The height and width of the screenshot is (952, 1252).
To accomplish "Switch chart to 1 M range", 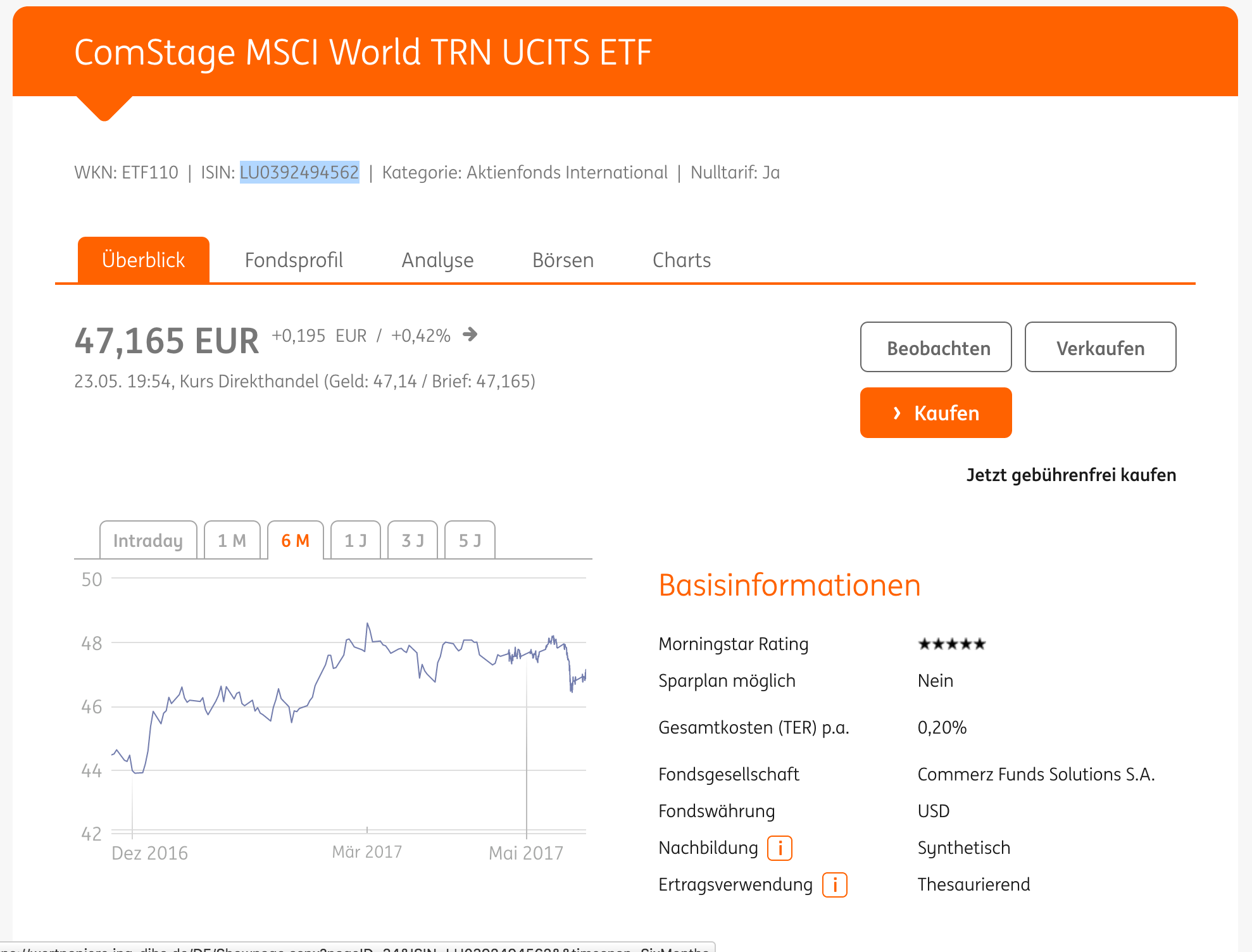I will (232, 541).
